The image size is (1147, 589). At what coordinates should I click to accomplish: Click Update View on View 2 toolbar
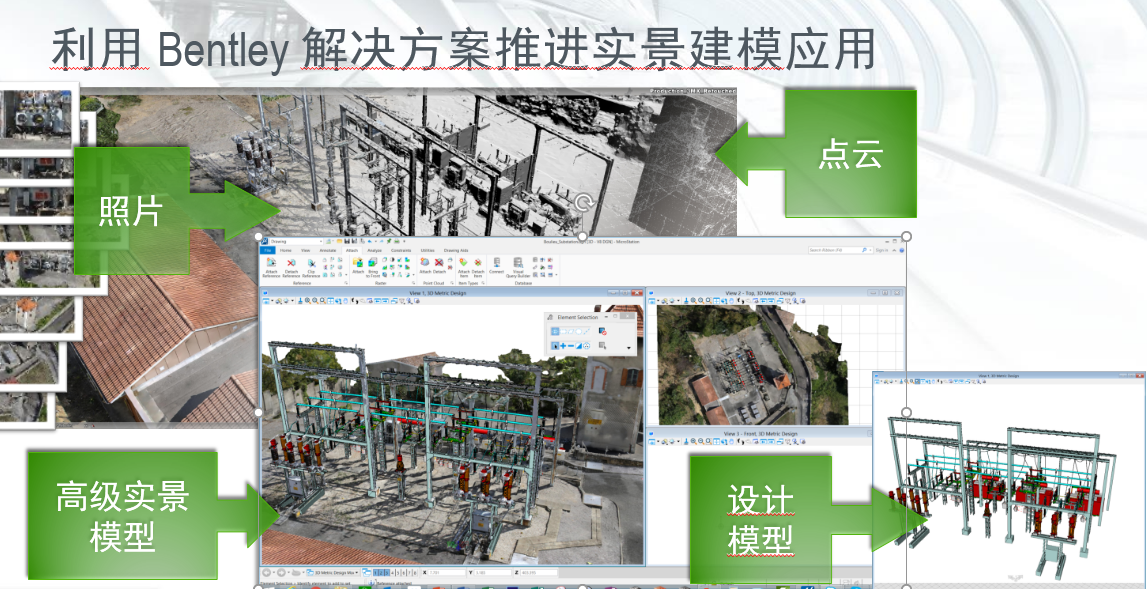tap(687, 301)
